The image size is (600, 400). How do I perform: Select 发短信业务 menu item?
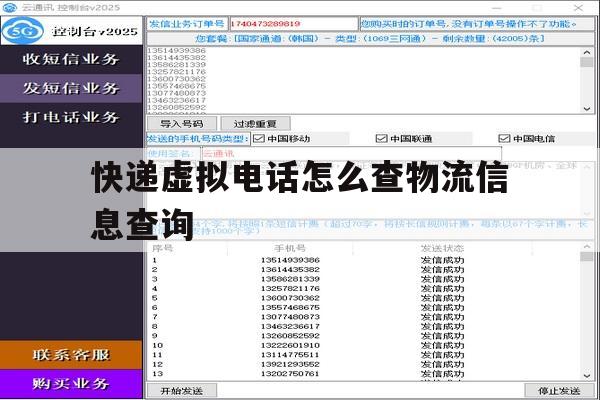click(71, 88)
